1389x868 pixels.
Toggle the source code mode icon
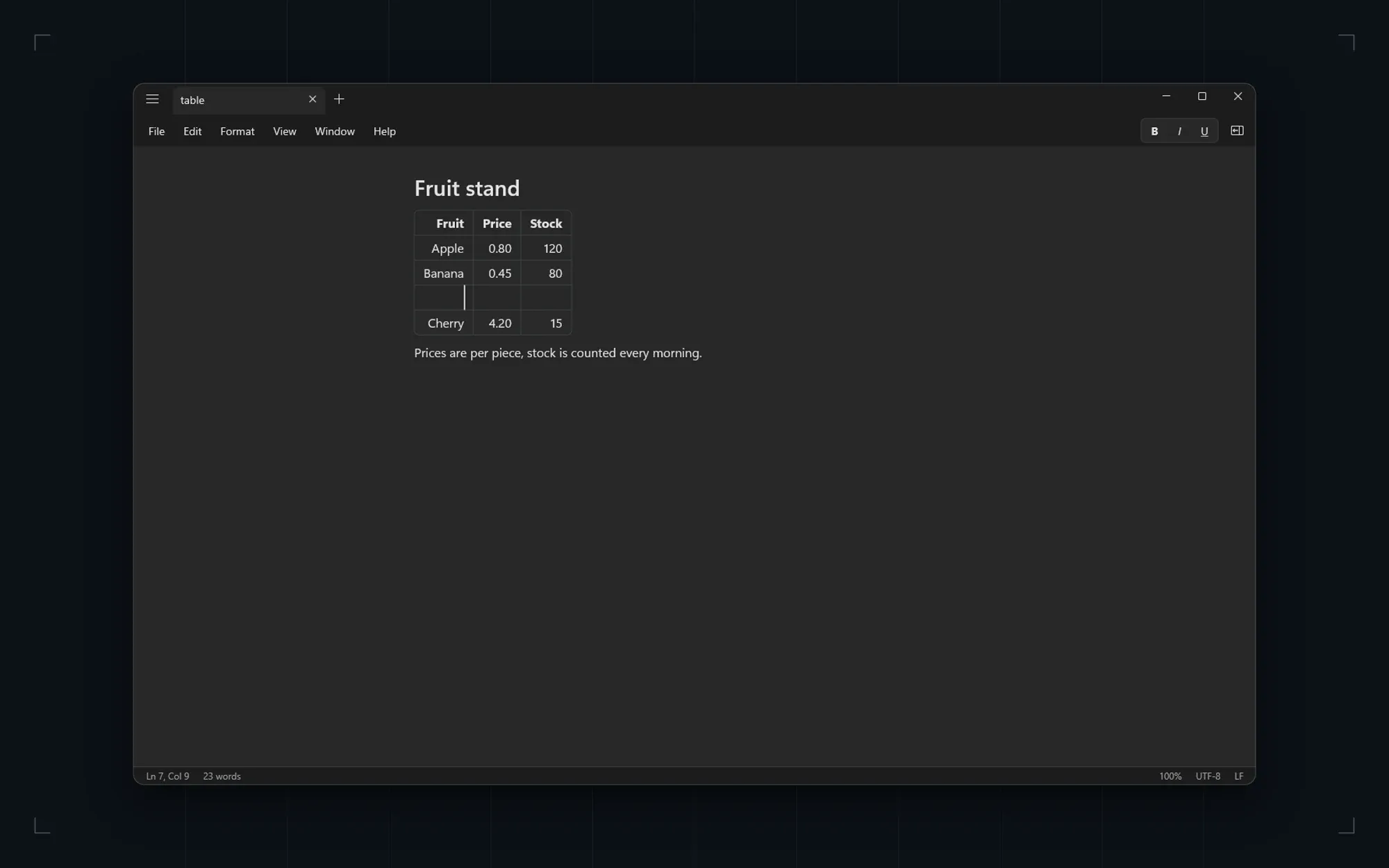1237,131
